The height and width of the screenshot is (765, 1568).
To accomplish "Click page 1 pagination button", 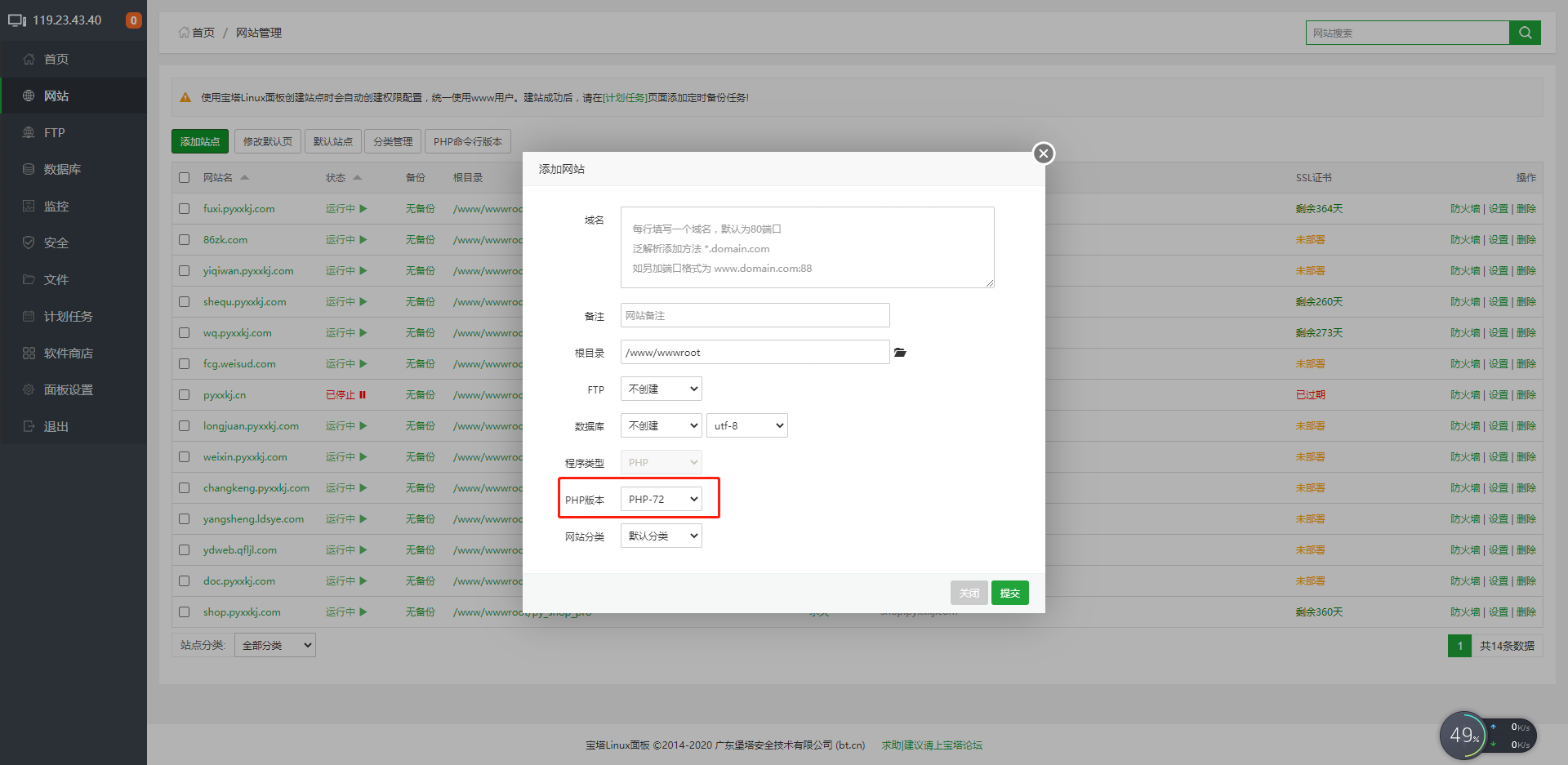I will (x=1459, y=646).
